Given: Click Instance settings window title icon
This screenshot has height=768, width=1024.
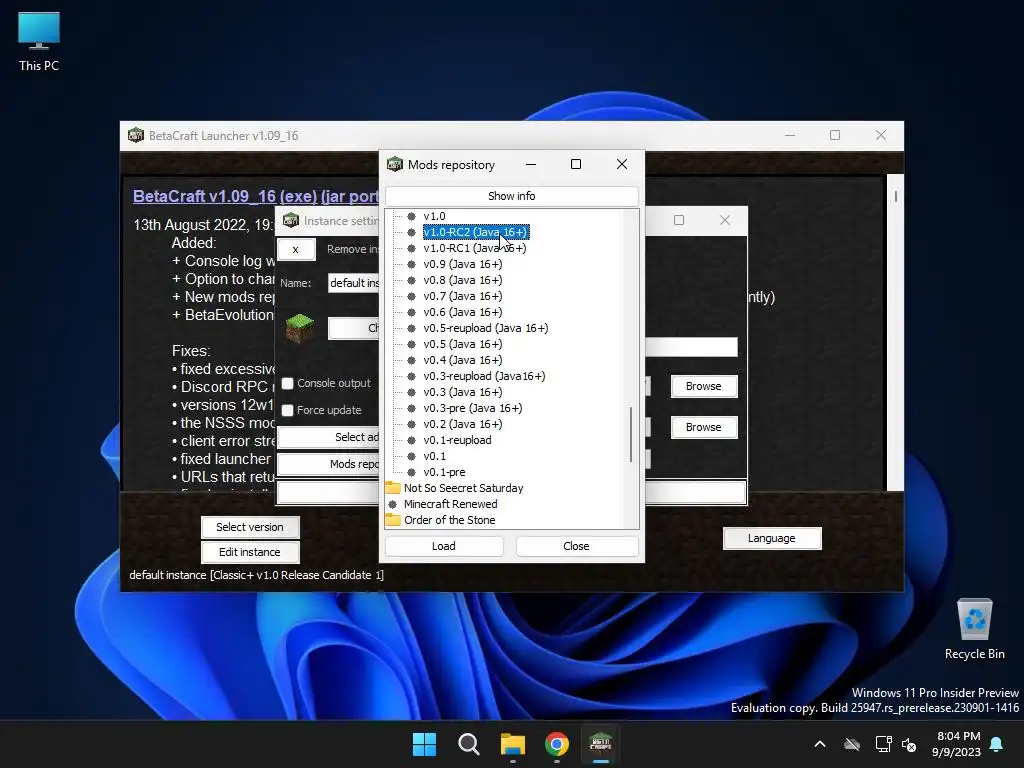Looking at the screenshot, I should 291,221.
